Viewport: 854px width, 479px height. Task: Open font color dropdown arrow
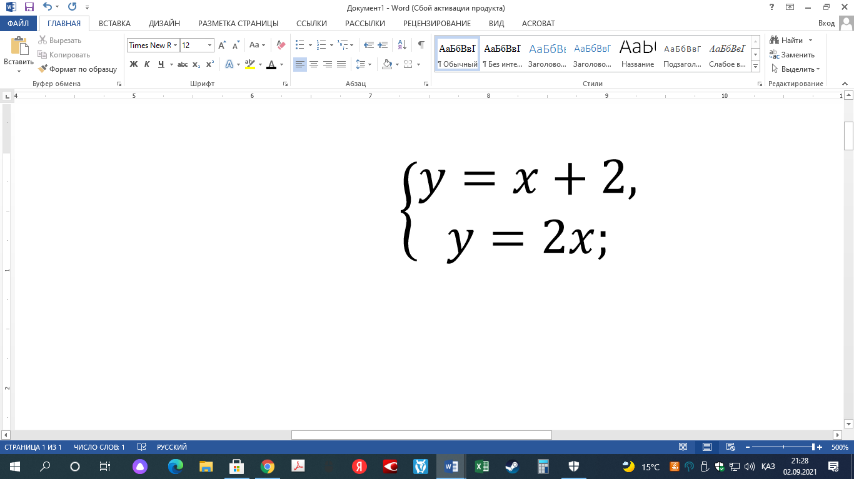coord(282,64)
